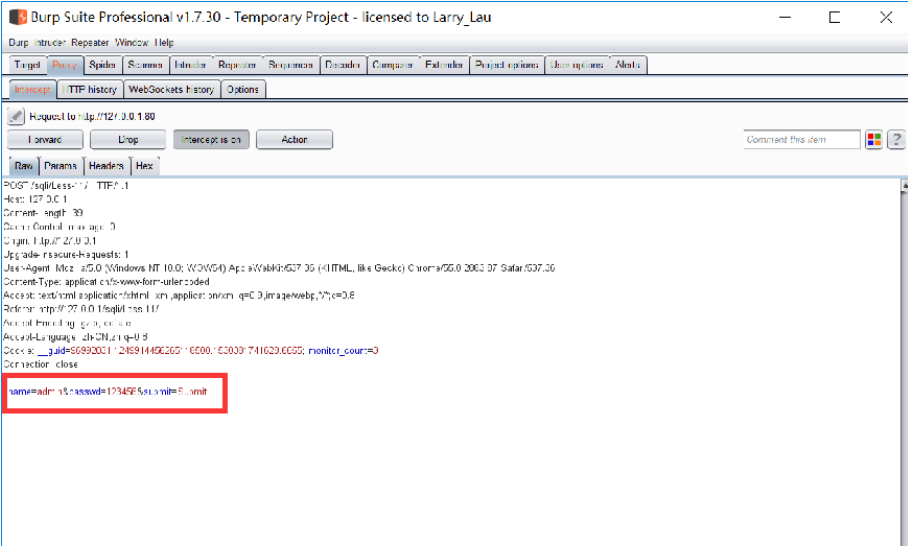Switch to the Project options tab
The image size is (908, 546).
point(507,65)
